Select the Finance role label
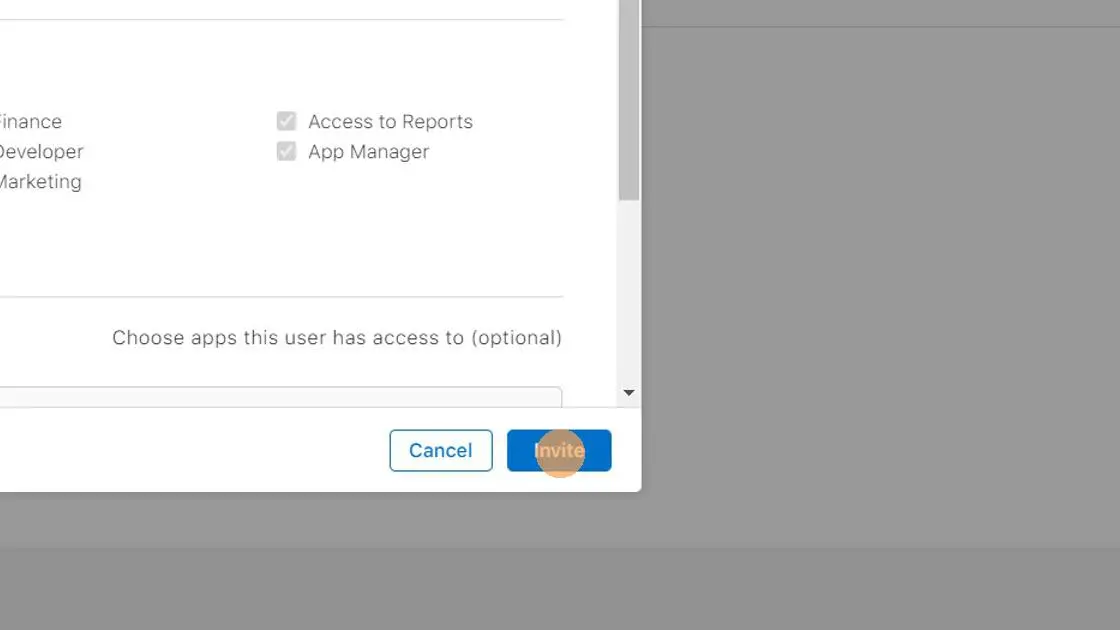 click(x=30, y=121)
